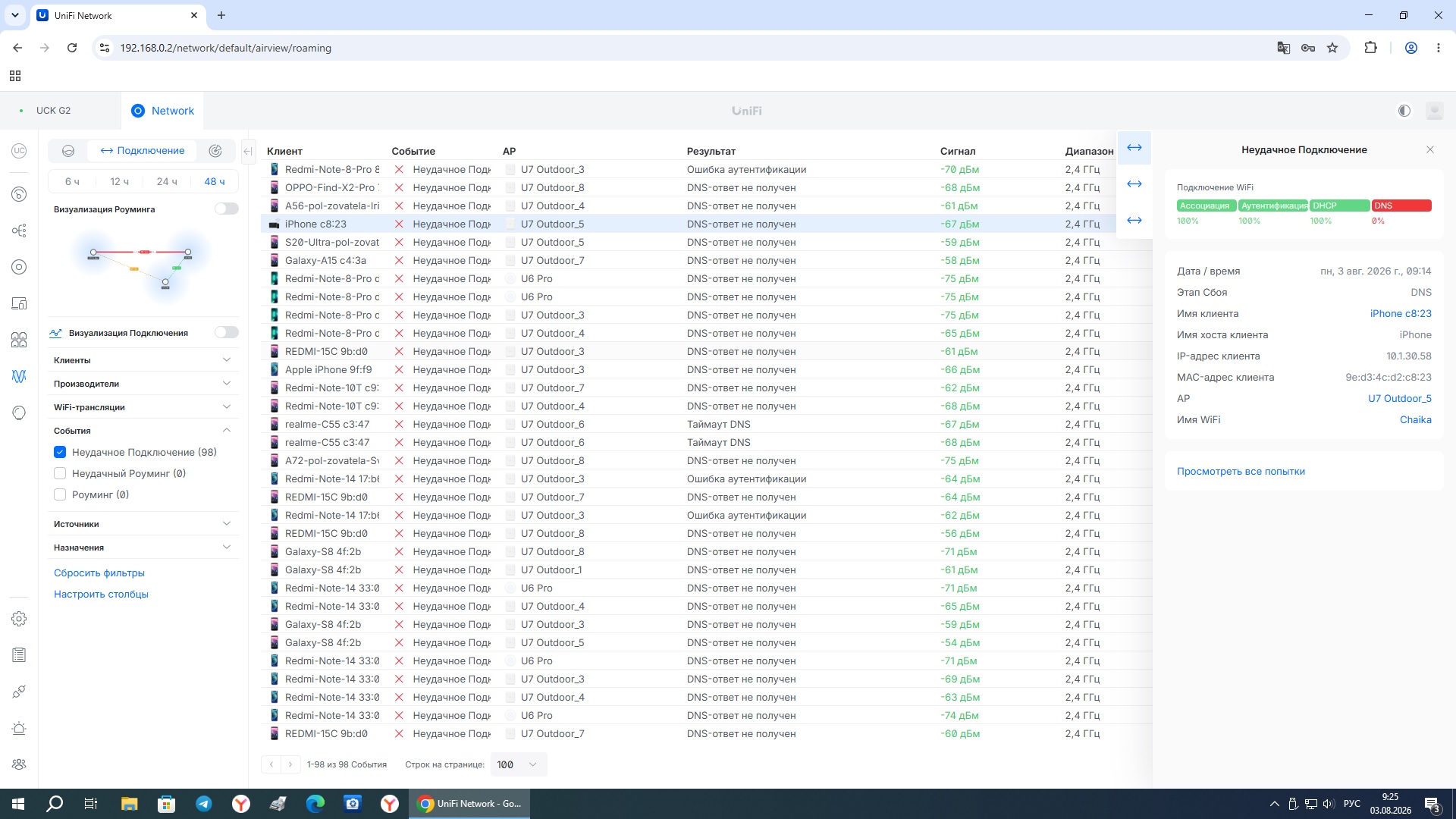Viewport: 1456px width, 819px height.
Task: Show hidden system tray icons
Action: click(x=1274, y=804)
